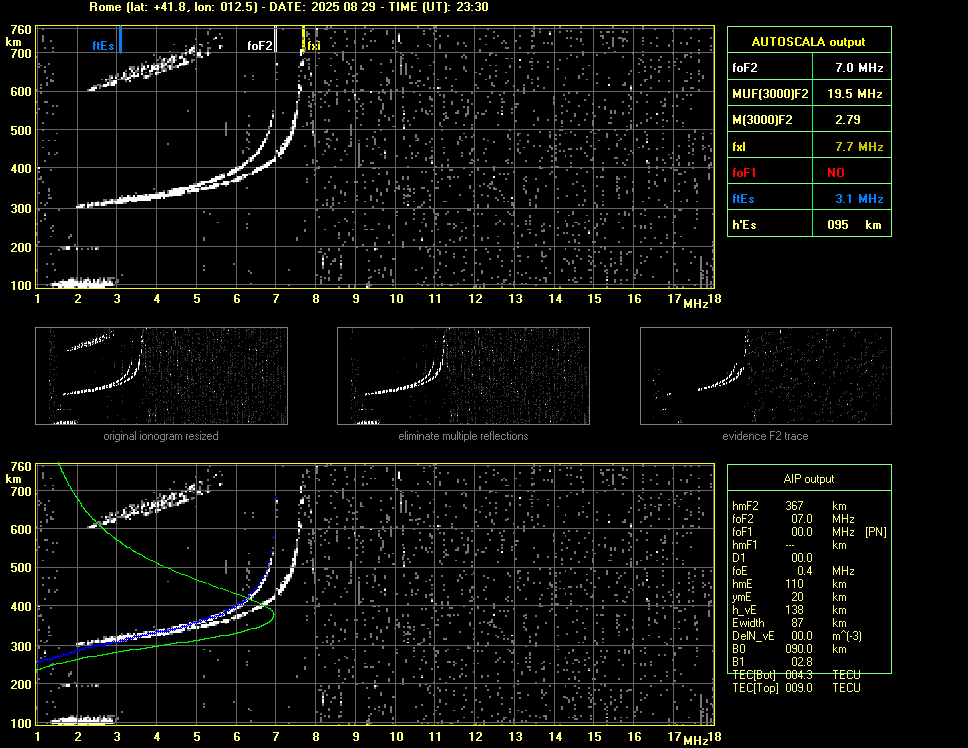This screenshot has height=748, width=968.
Task: Select the h'Es value 095 km
Action: pos(854,225)
